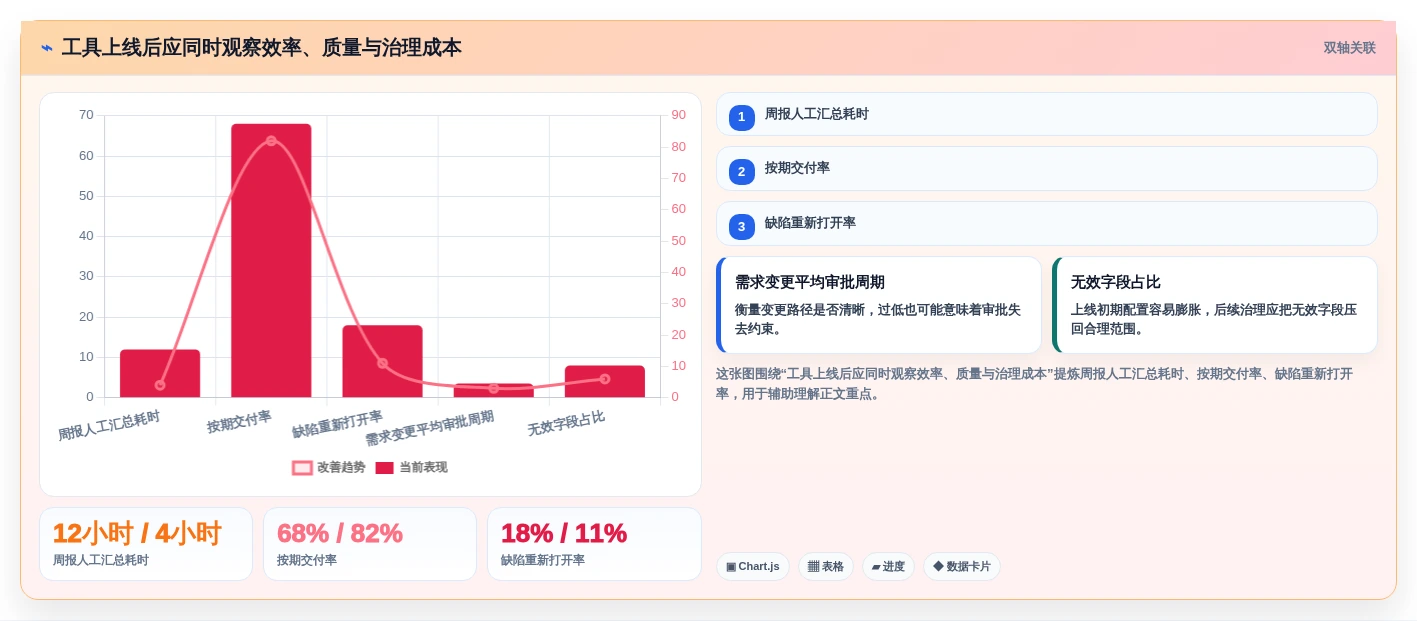
Task: Click the trend line point above 无效字段占比
Action: coord(605,379)
